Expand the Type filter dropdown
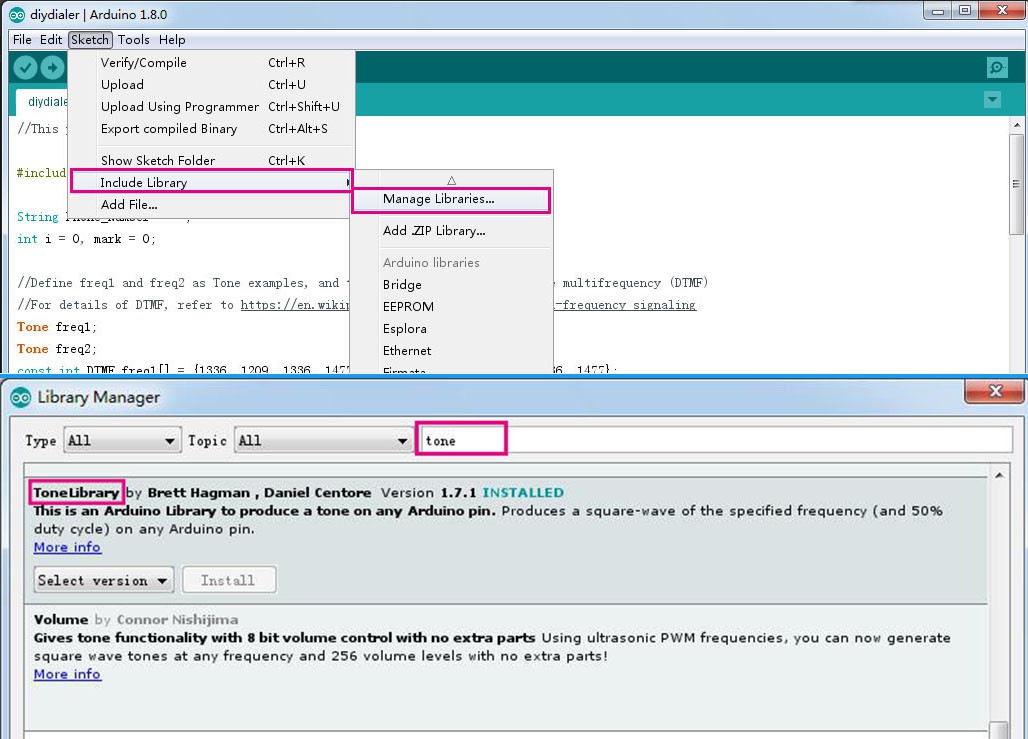 click(121, 441)
